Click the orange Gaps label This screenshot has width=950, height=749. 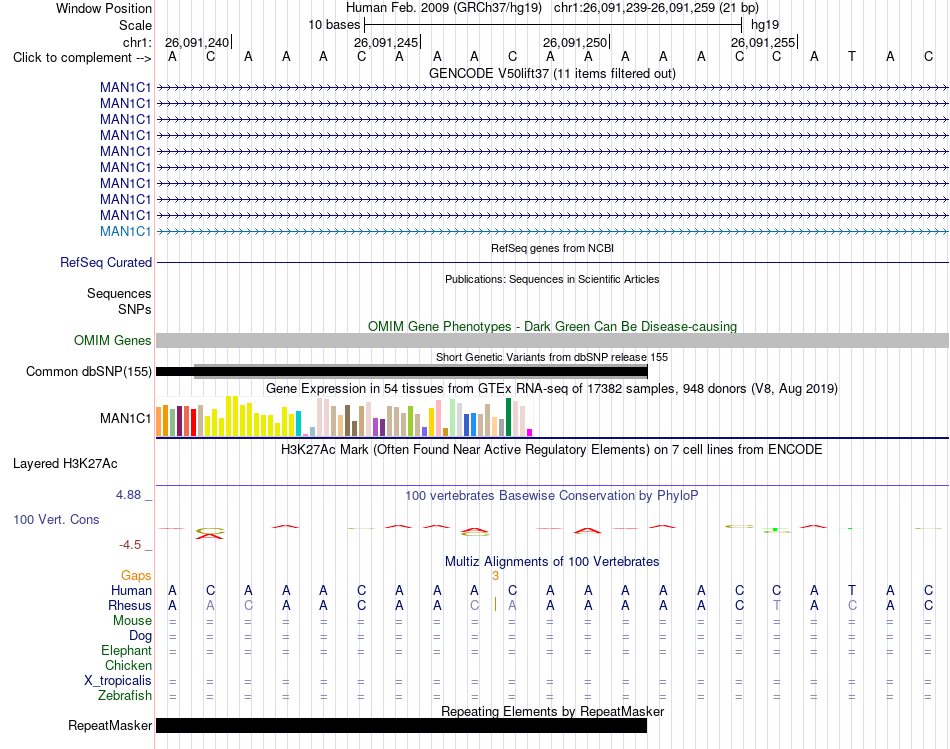tap(136, 575)
